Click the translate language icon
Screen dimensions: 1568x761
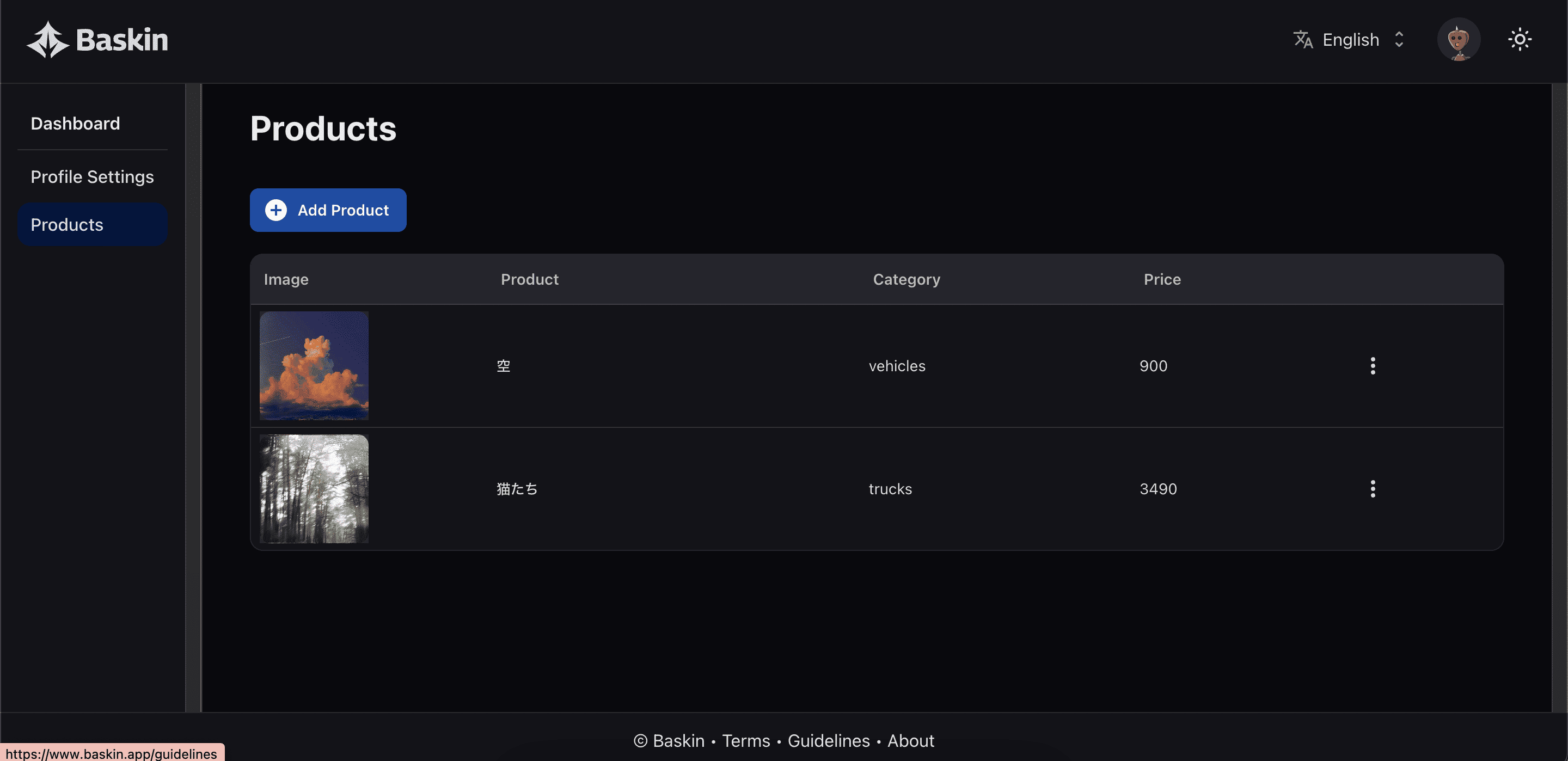[x=1303, y=40]
